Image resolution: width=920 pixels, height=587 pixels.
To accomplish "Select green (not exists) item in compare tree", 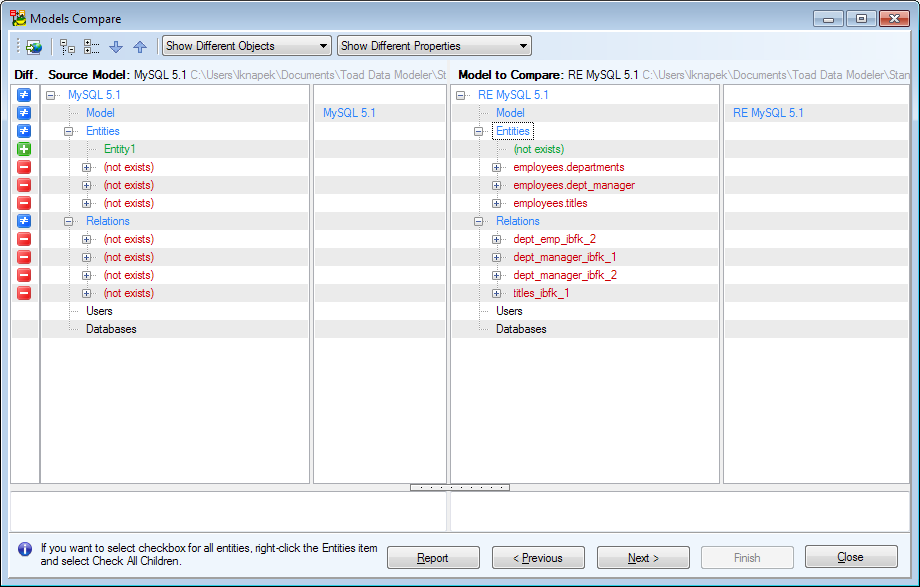I will pyautogui.click(x=539, y=149).
